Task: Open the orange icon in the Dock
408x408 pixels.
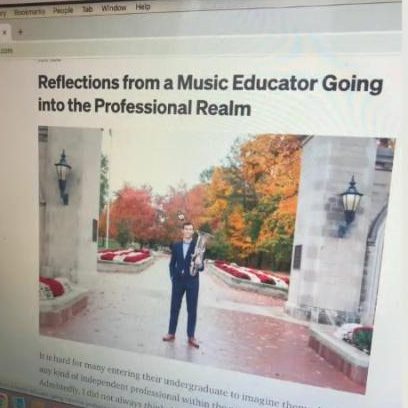Action: point(36,405)
